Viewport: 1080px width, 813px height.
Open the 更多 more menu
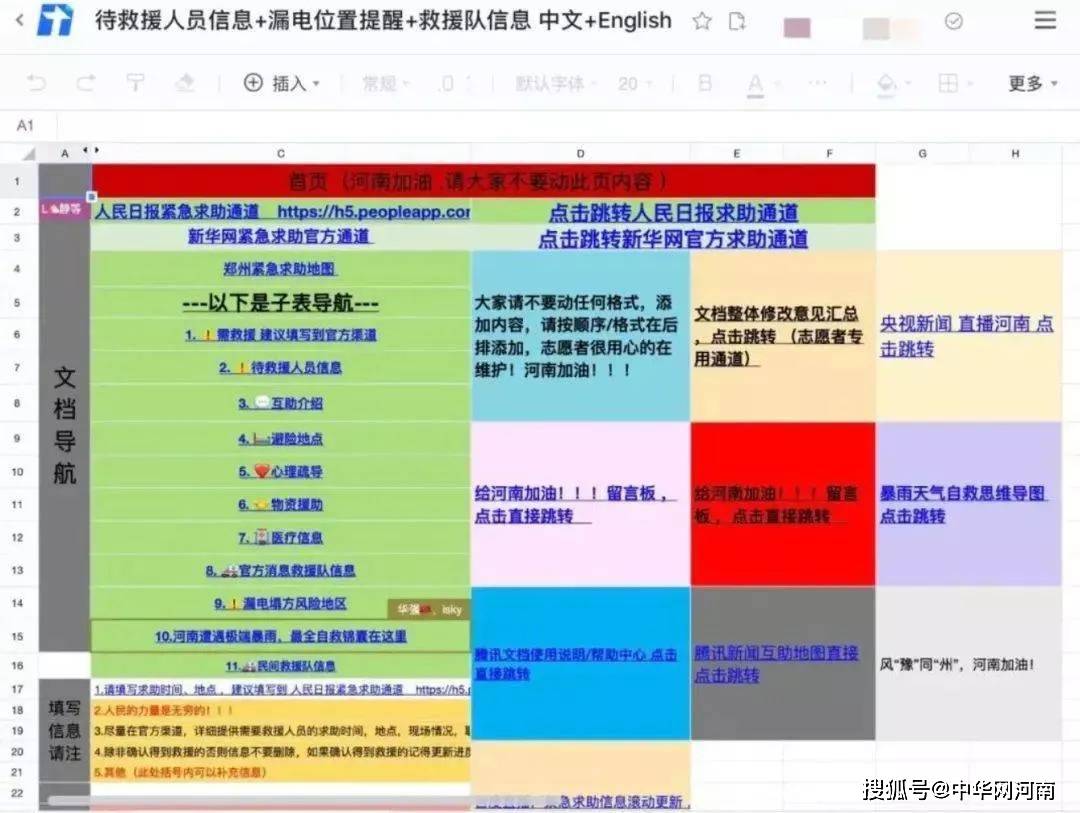(1024, 83)
